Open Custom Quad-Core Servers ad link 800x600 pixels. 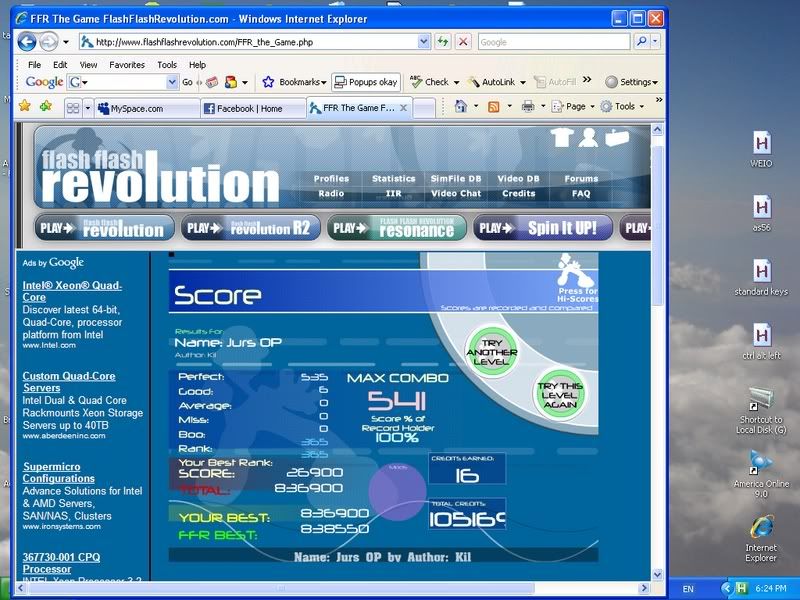pos(69,382)
